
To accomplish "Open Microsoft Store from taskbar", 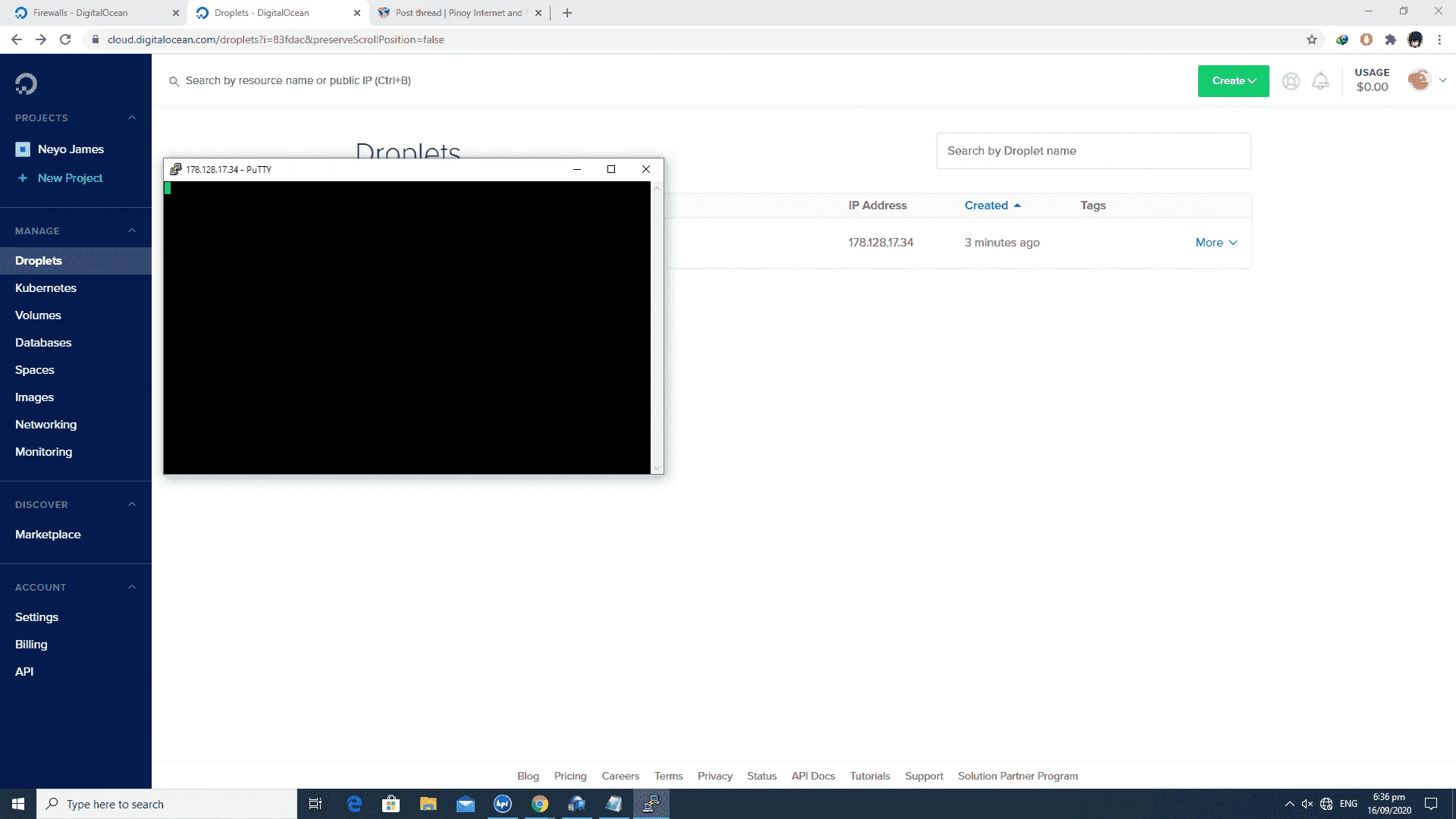I will point(391,804).
